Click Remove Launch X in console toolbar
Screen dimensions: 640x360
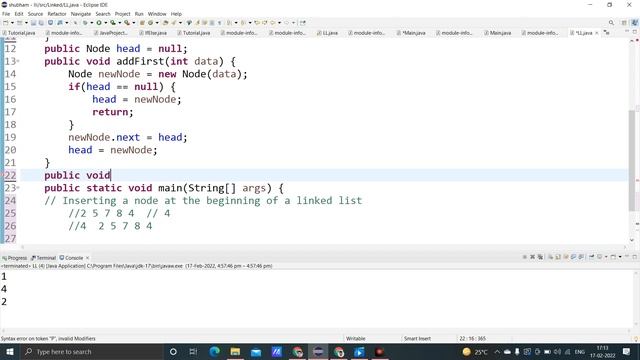(532, 257)
